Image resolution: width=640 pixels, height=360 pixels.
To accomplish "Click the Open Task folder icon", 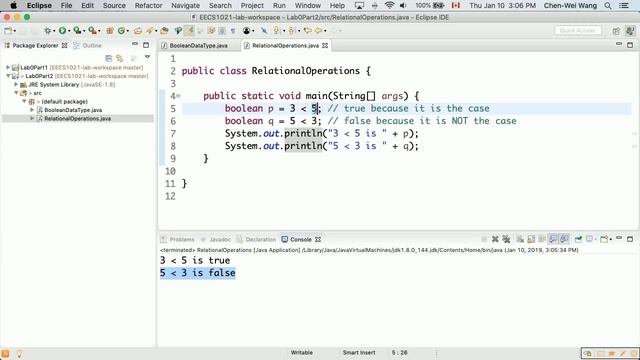I will [164, 31].
